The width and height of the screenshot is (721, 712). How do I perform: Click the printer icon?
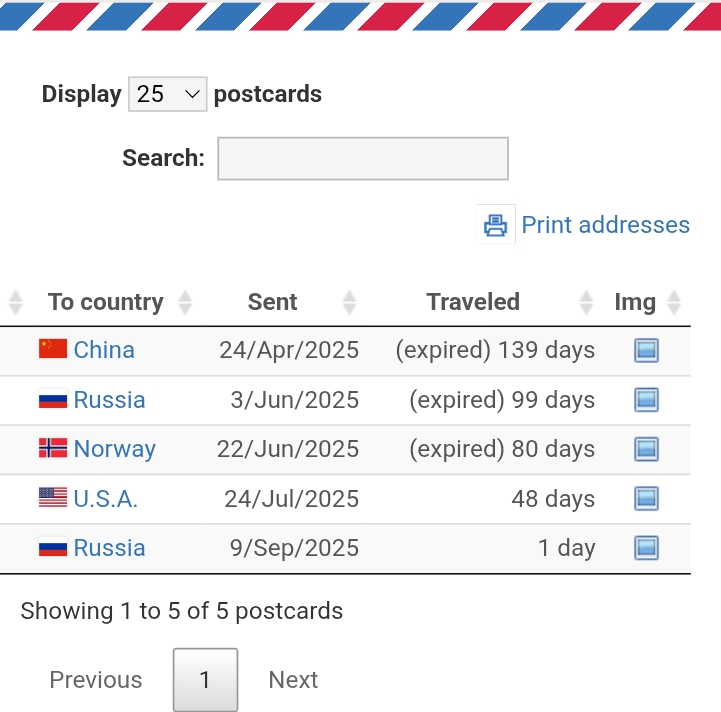495,225
